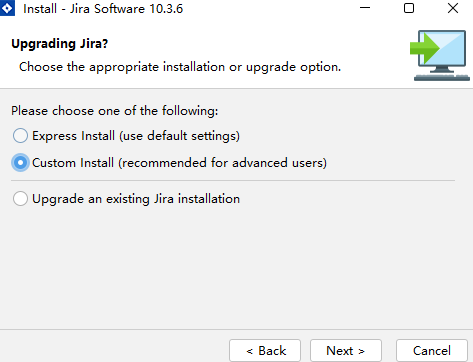This screenshot has height=362, width=473.
Task: Choose the Custom Install radio button
Action: pos(20,163)
